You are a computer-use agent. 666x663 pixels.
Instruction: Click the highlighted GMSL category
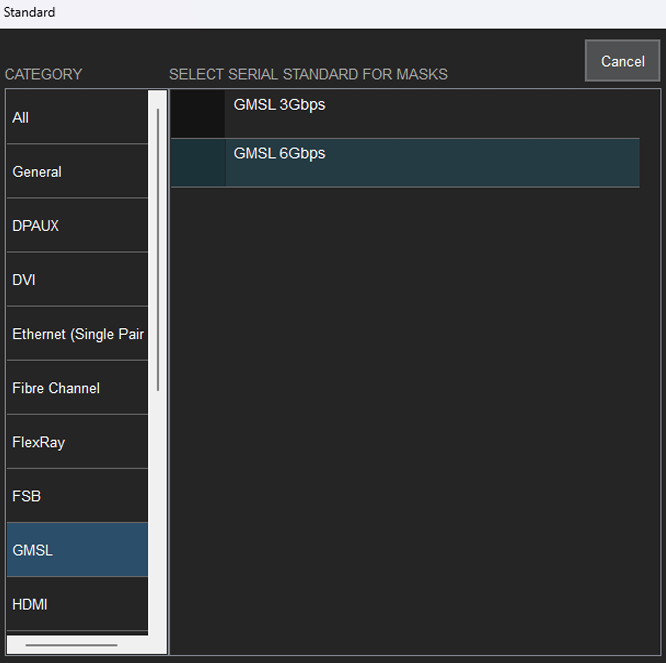pos(77,550)
